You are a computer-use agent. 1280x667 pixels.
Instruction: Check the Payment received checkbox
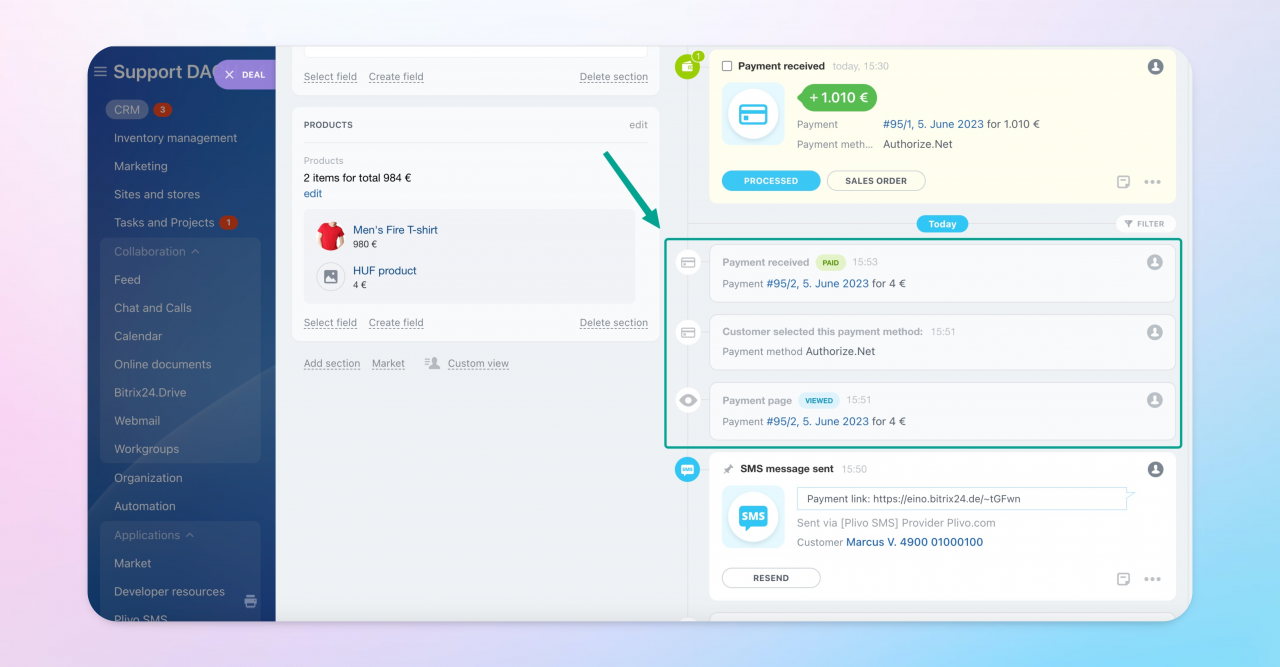(727, 66)
